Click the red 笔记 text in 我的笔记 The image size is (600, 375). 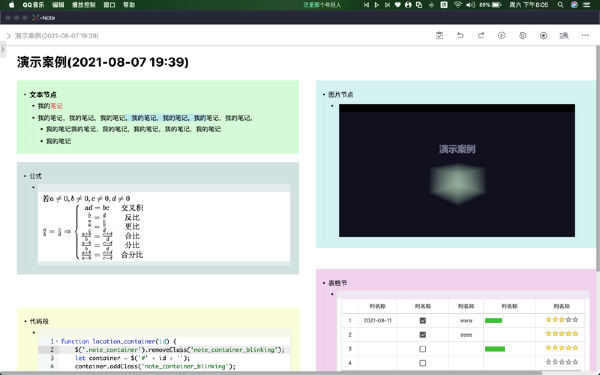pyautogui.click(x=56, y=106)
